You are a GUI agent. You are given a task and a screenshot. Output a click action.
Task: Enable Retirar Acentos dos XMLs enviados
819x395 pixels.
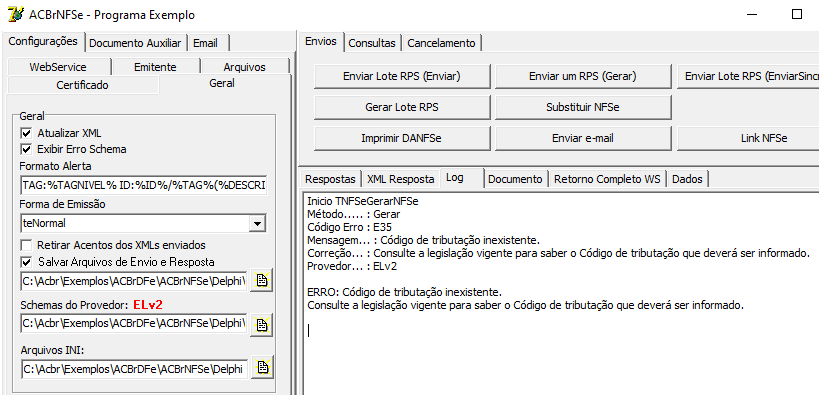[26, 245]
